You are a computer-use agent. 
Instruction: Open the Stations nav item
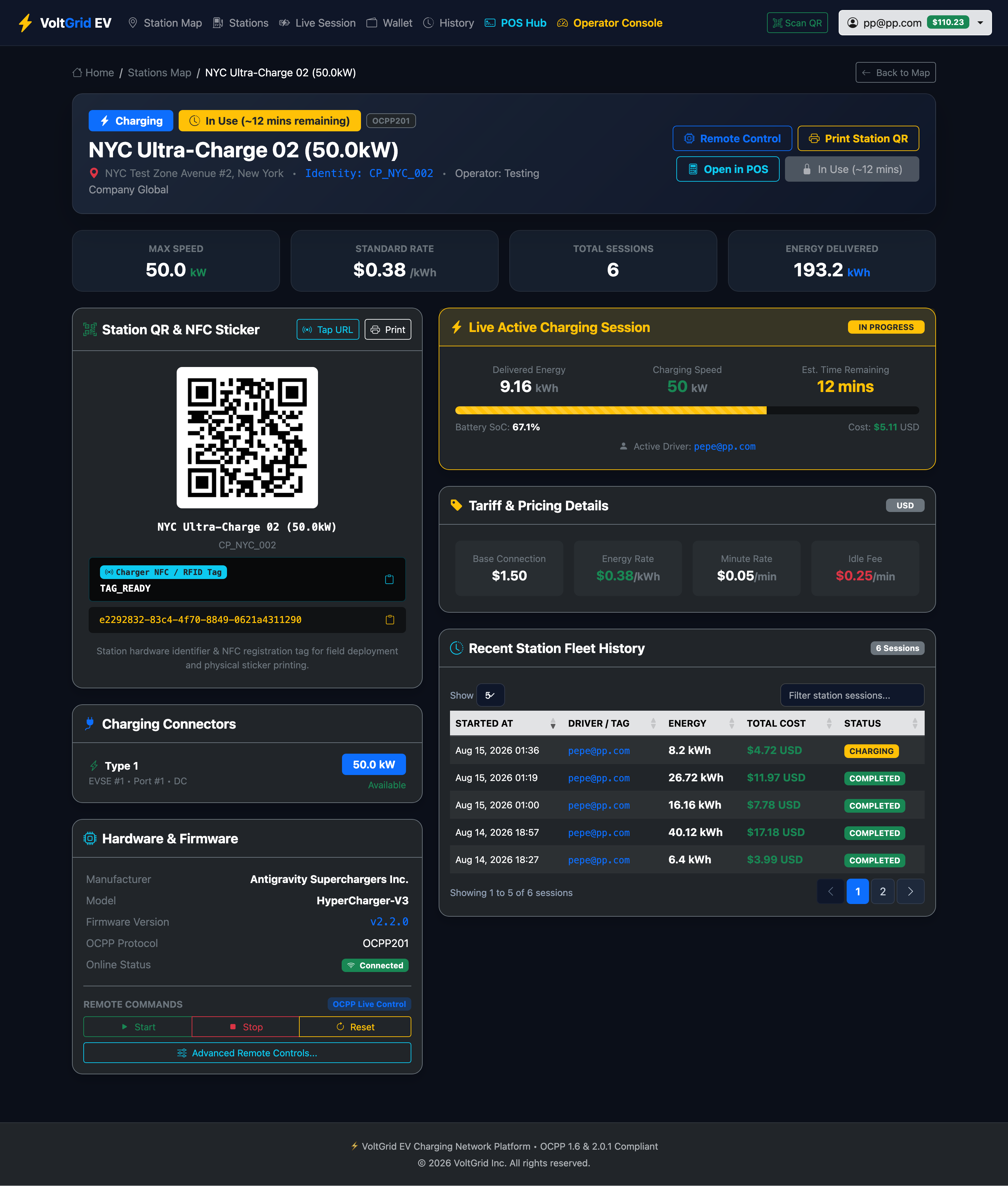click(241, 23)
